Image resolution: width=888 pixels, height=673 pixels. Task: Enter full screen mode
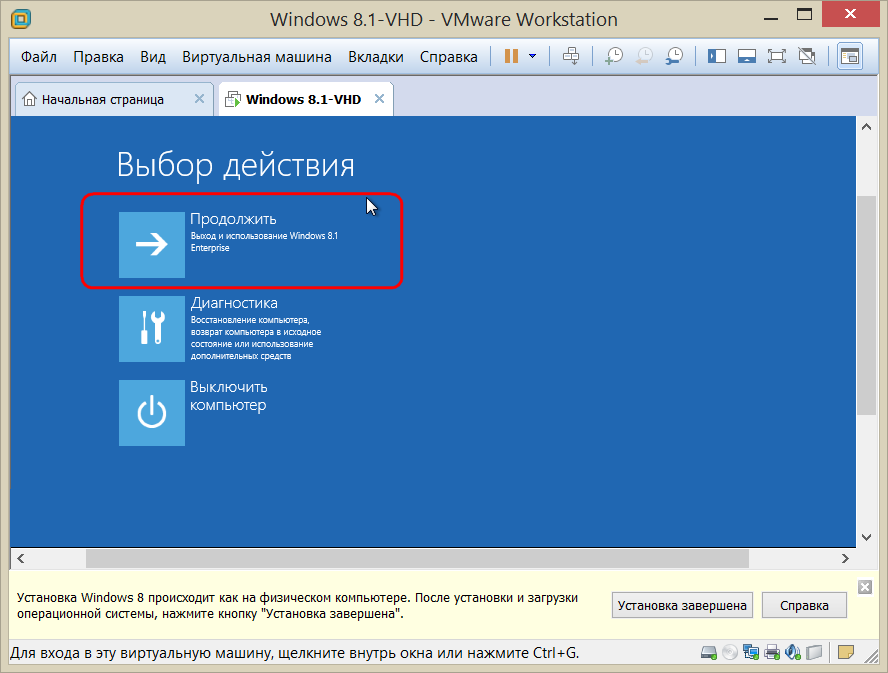click(776, 56)
